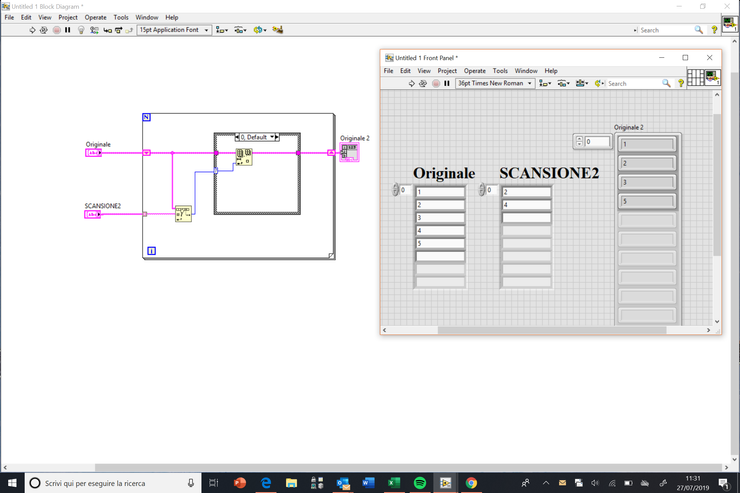Click Abort Execution in Front Panel toolbar
Image resolution: width=740 pixels, height=493 pixels.
436,84
